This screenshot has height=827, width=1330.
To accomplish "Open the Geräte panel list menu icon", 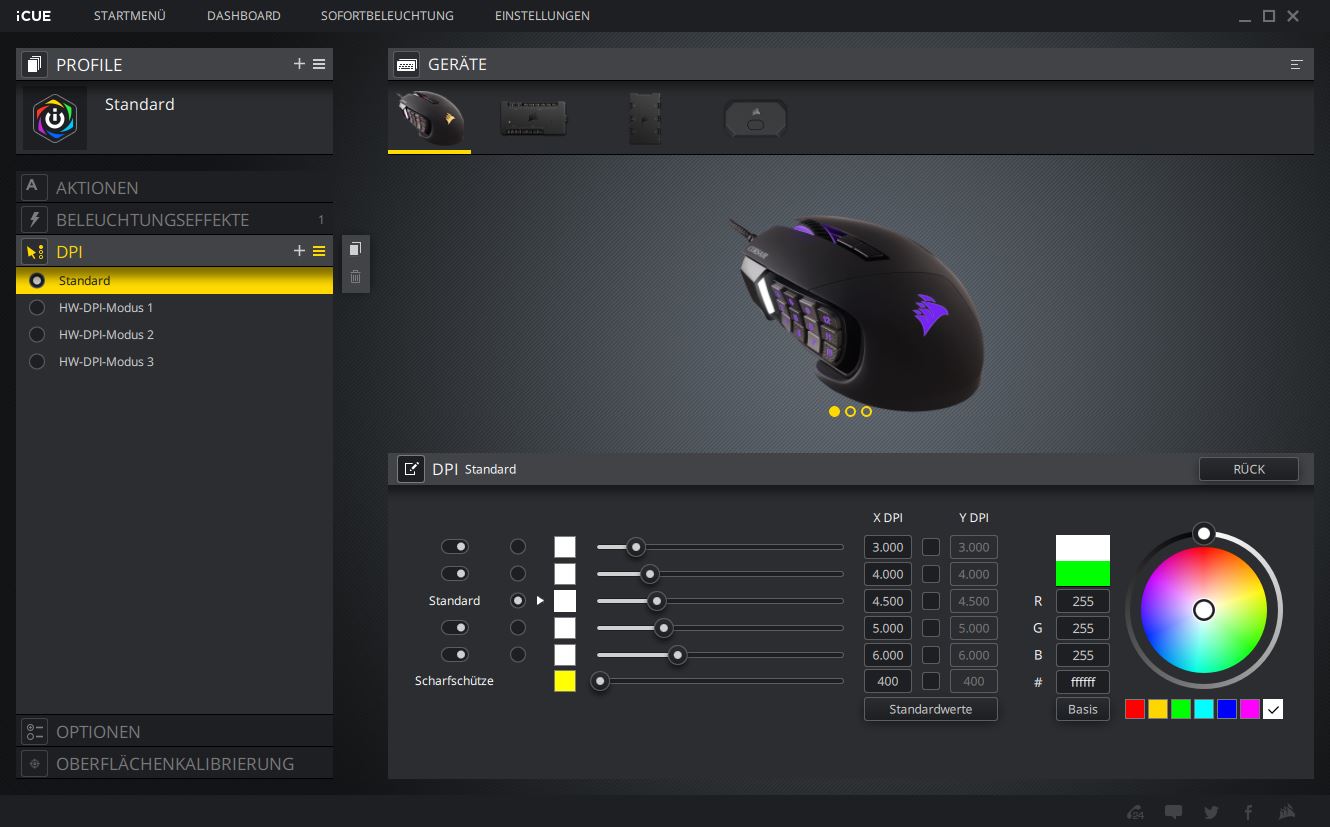I will 1297,64.
